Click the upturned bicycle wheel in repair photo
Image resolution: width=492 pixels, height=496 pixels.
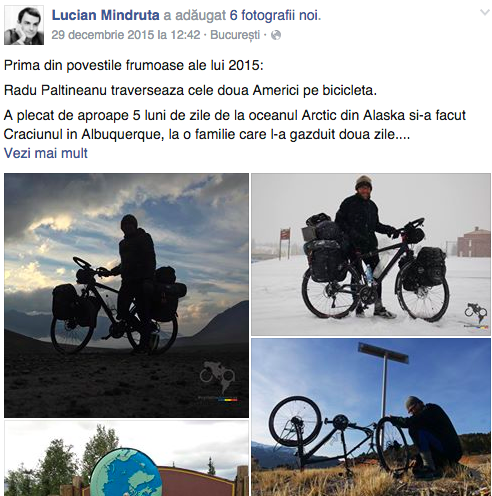295,421
